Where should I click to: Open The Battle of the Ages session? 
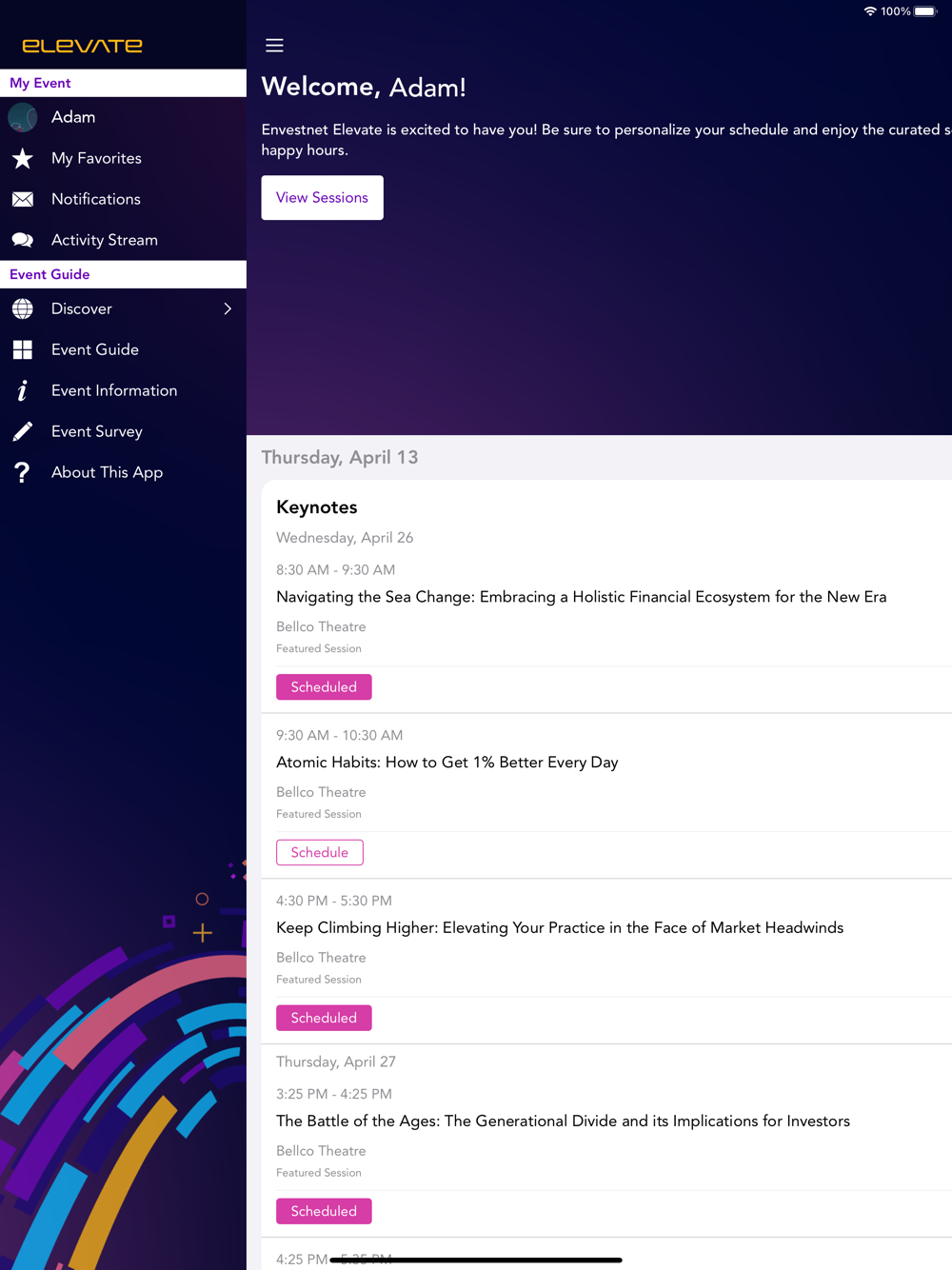[x=563, y=1121]
